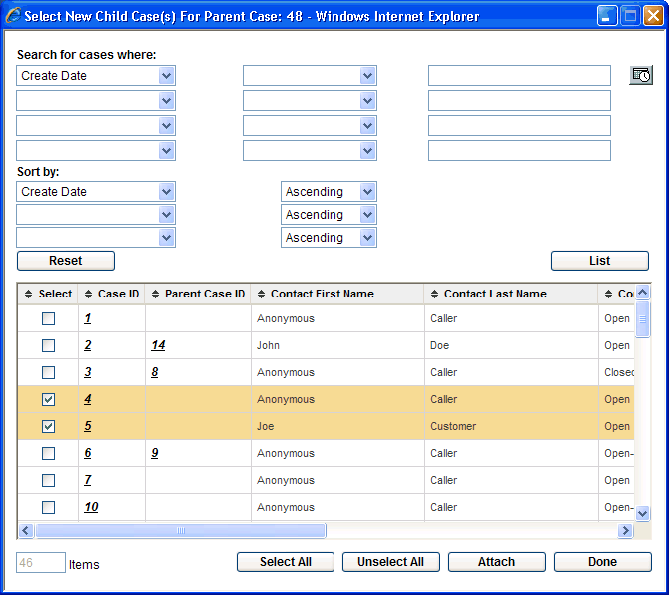Open second search field dropdown
Image resolution: width=669 pixels, height=595 pixels.
click(x=96, y=101)
